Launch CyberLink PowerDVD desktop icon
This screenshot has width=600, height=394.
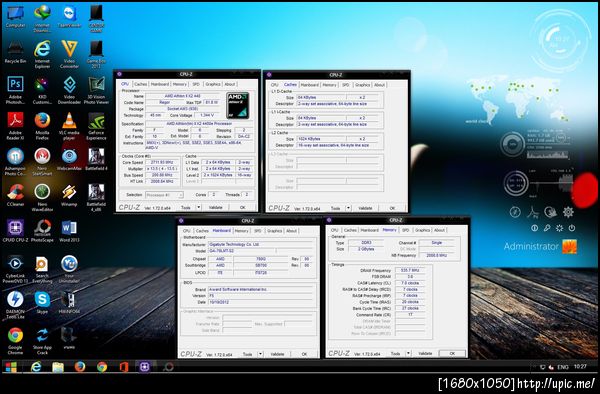point(15,270)
